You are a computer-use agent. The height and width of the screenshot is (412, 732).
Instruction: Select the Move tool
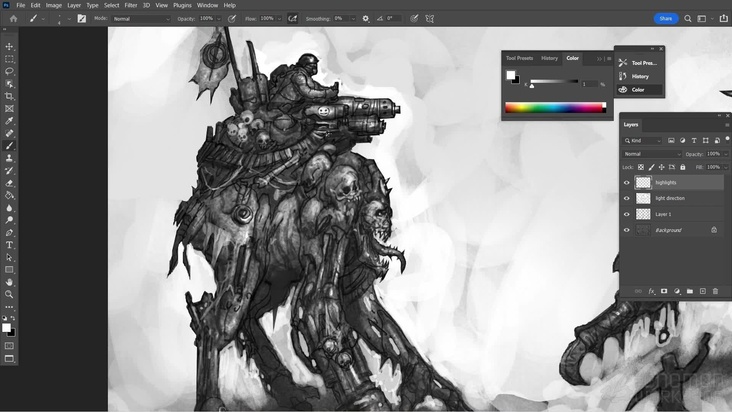click(9, 47)
